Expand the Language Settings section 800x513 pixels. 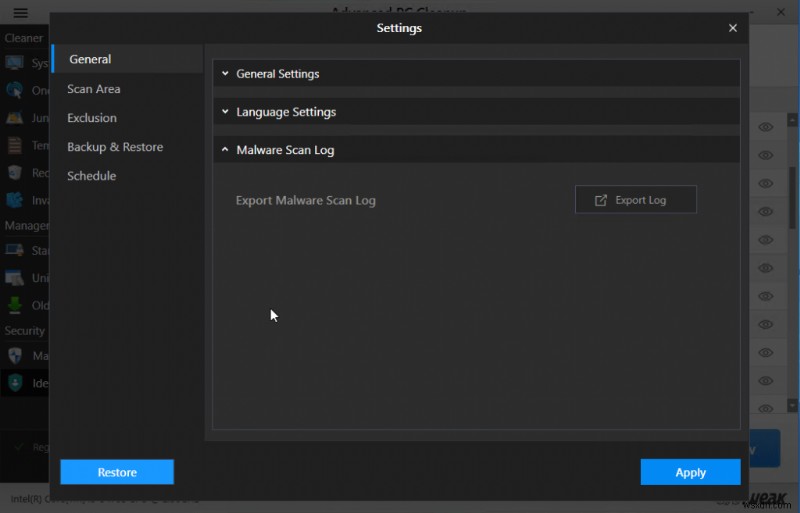click(x=476, y=112)
